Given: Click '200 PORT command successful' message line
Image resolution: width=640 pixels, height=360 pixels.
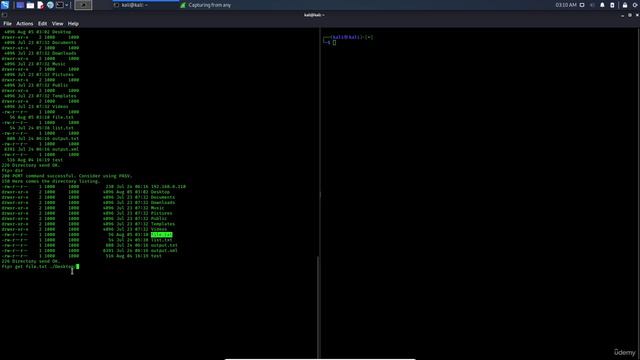Looking at the screenshot, I should click(x=67, y=176).
